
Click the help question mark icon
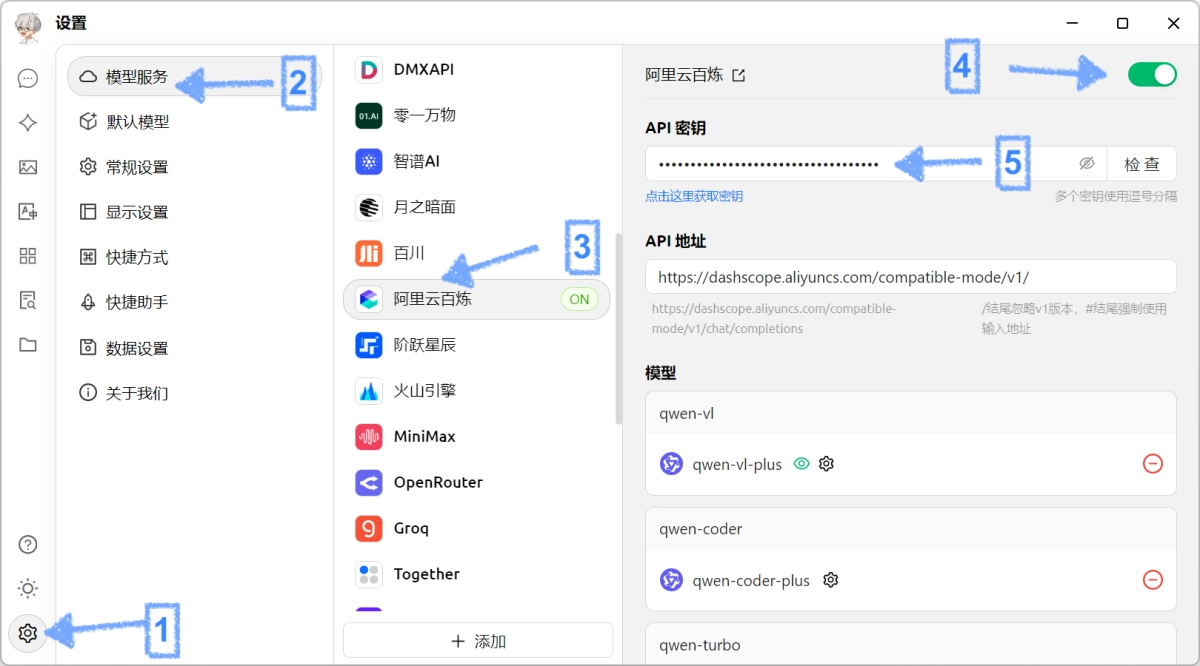point(28,544)
